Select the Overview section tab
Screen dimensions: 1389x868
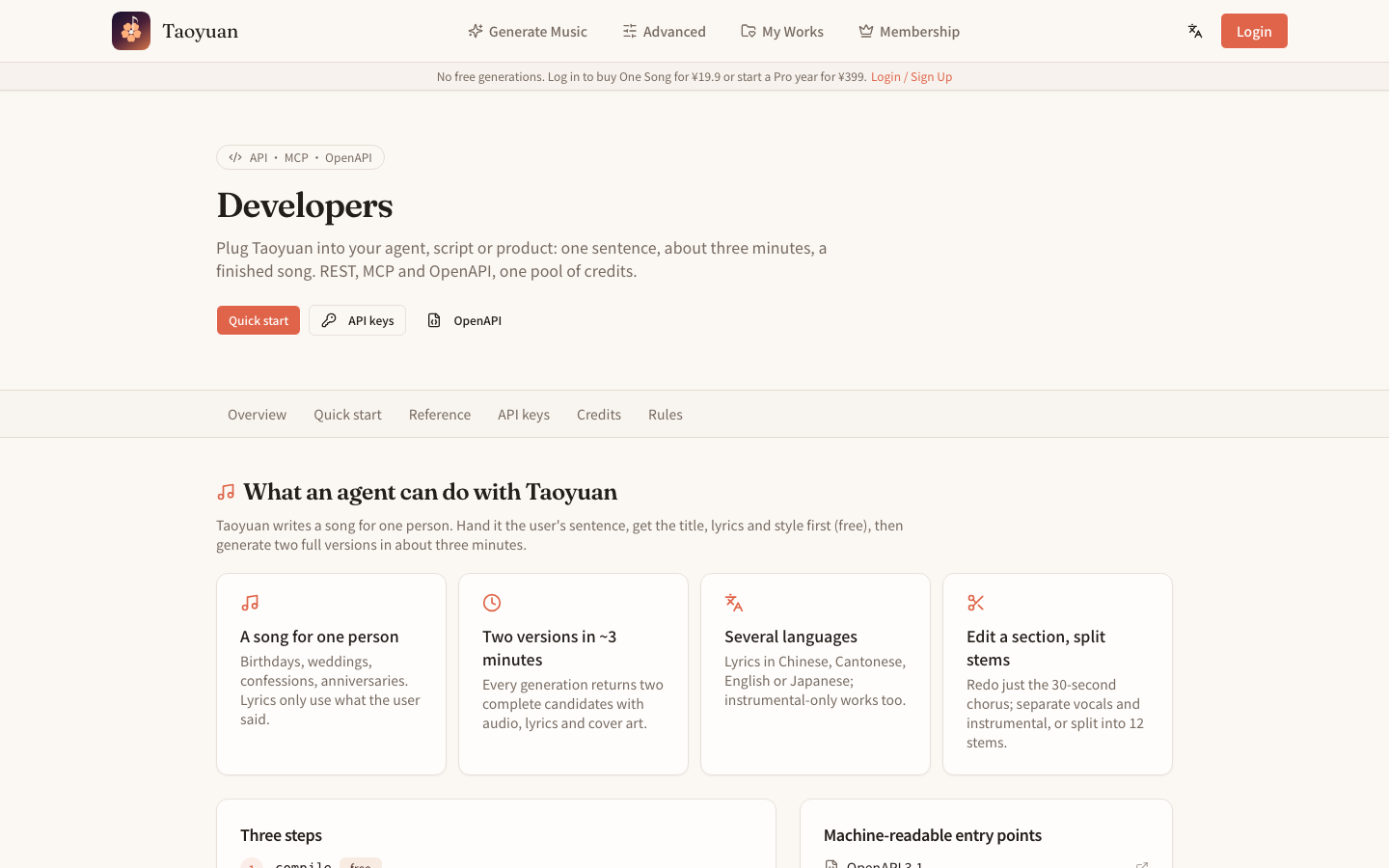coord(257,415)
